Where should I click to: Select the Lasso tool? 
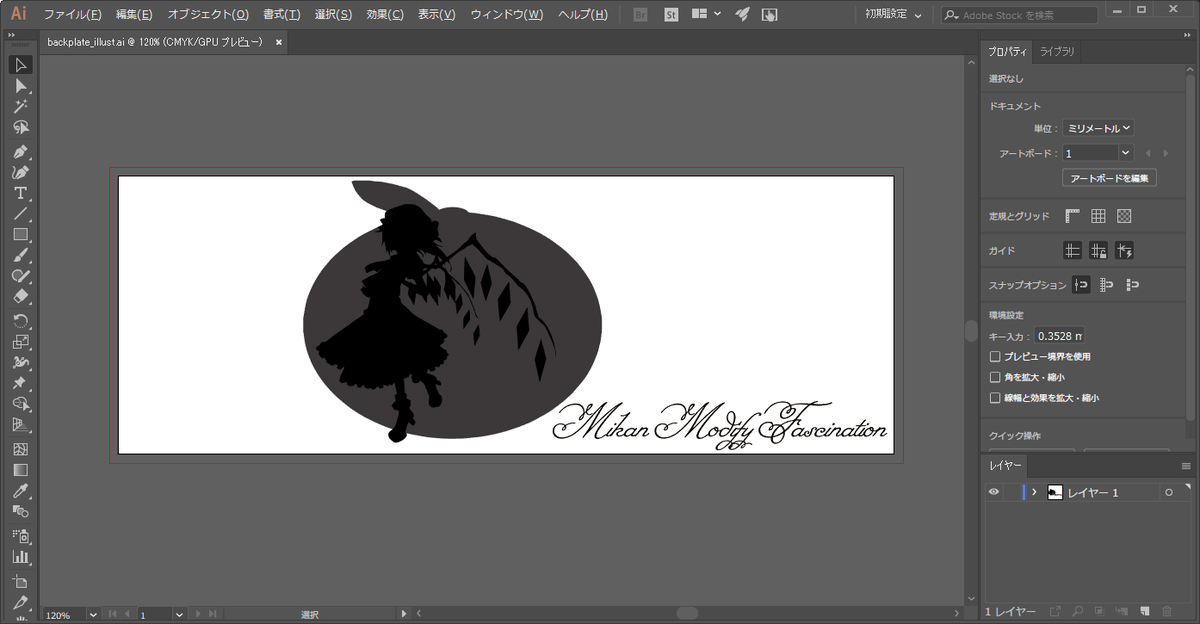(20, 128)
